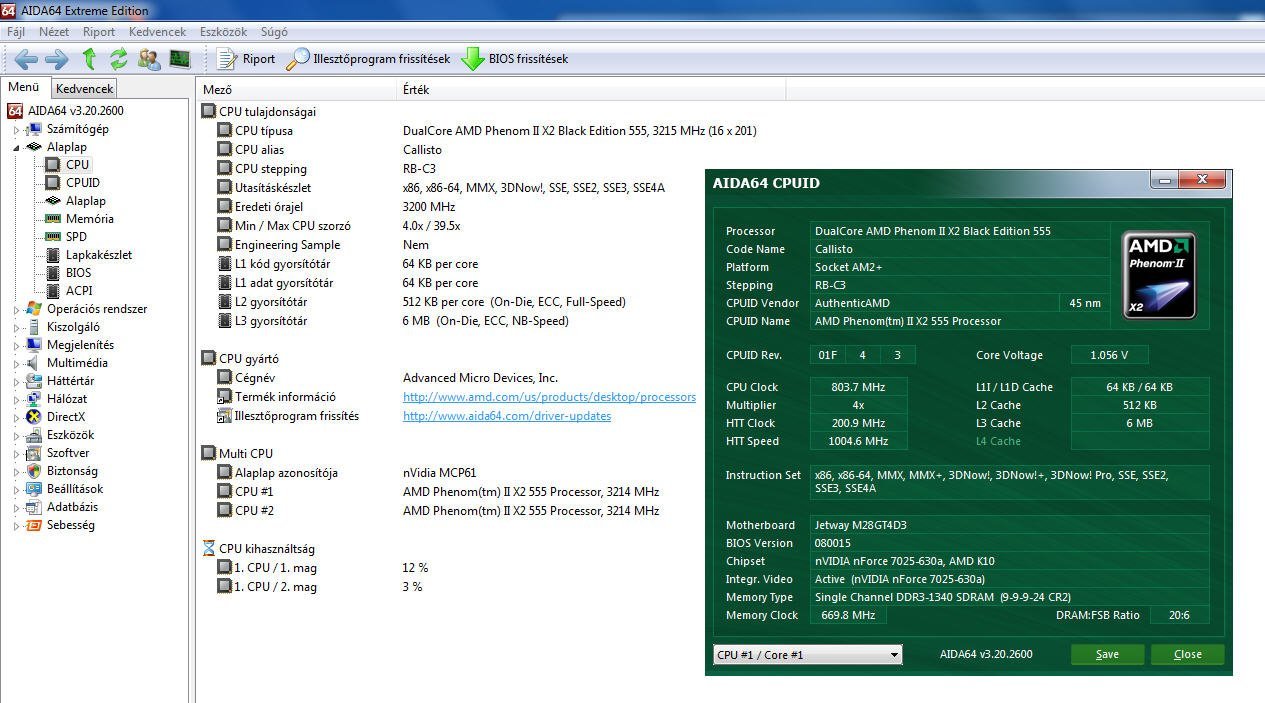The height and width of the screenshot is (703, 1265).
Task: Minimize the AIDA64 CPUID window
Action: (x=1163, y=180)
